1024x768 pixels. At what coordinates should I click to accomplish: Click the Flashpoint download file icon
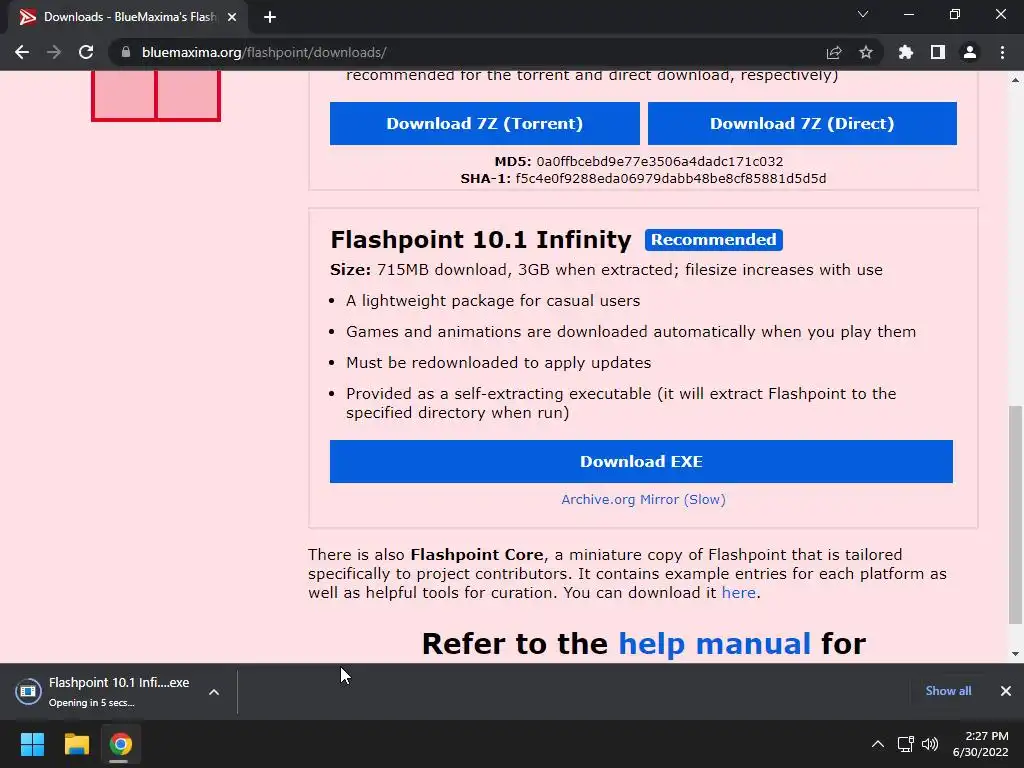(x=28, y=691)
